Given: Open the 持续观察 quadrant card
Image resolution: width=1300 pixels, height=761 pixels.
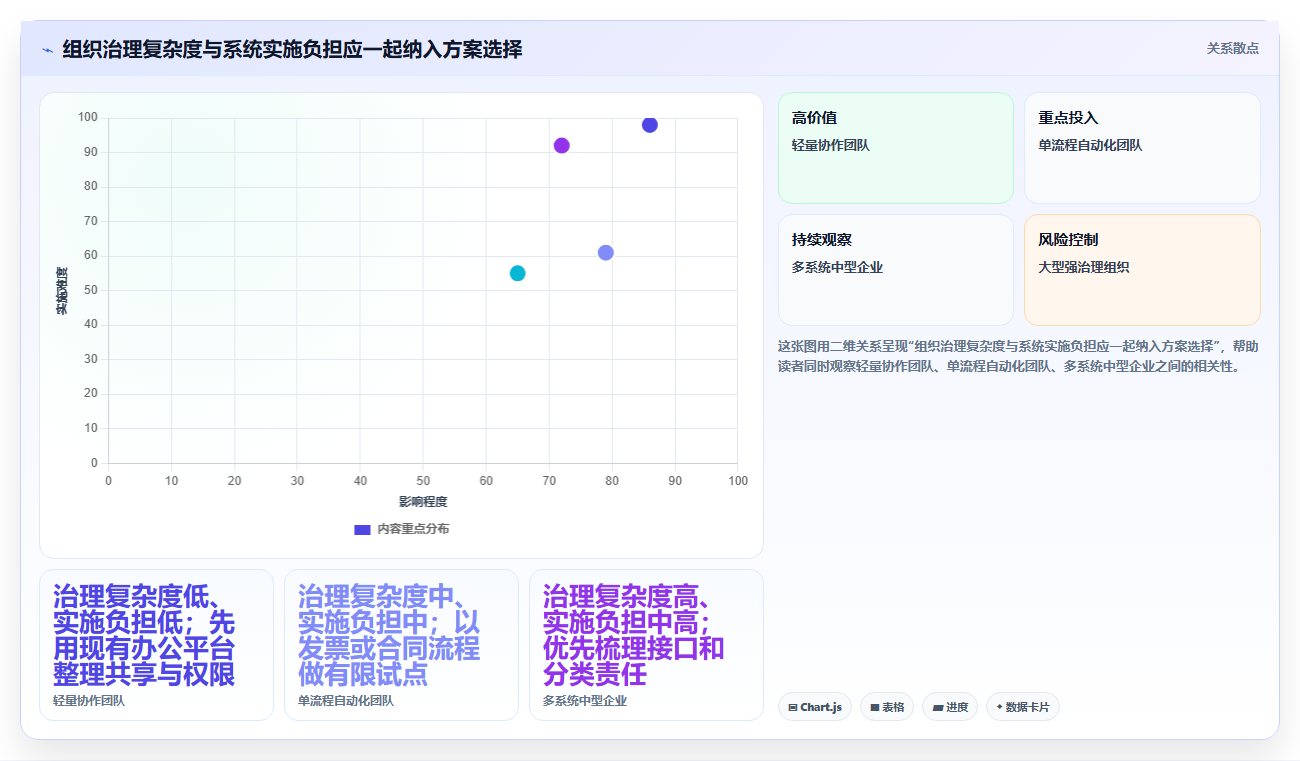Looking at the screenshot, I should pyautogui.click(x=896, y=270).
